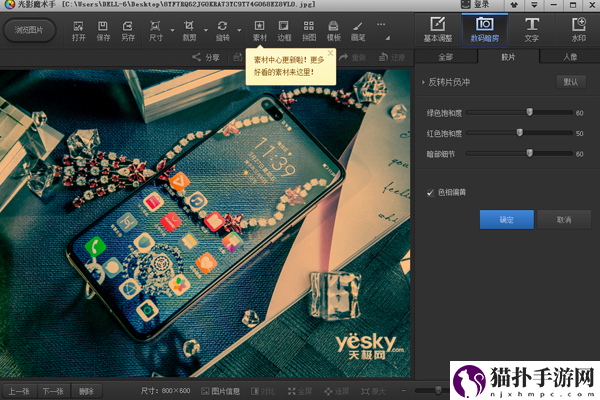This screenshot has height=400, width=600.
Task: Select the 画笔 brush tool
Action: [358, 31]
